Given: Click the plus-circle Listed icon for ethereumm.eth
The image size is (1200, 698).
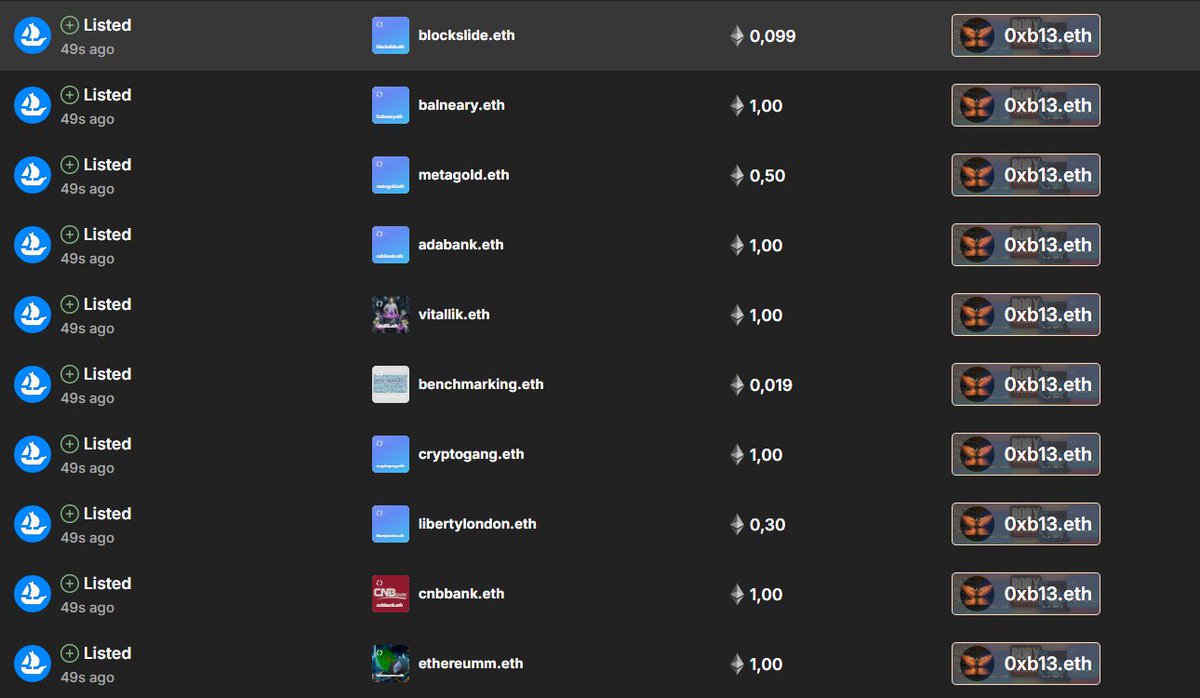Looking at the screenshot, I should (69, 653).
